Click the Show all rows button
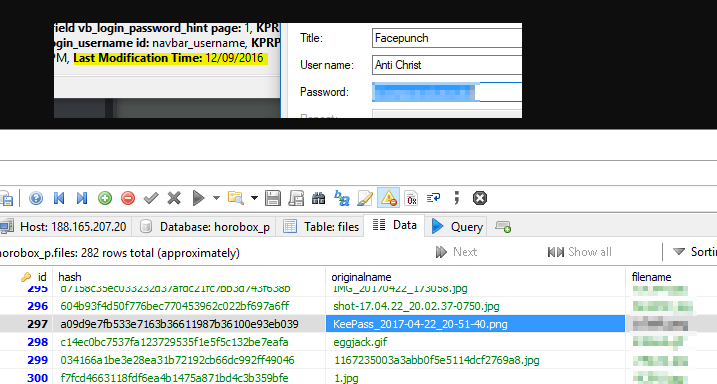717x384 pixels. click(x=579, y=252)
